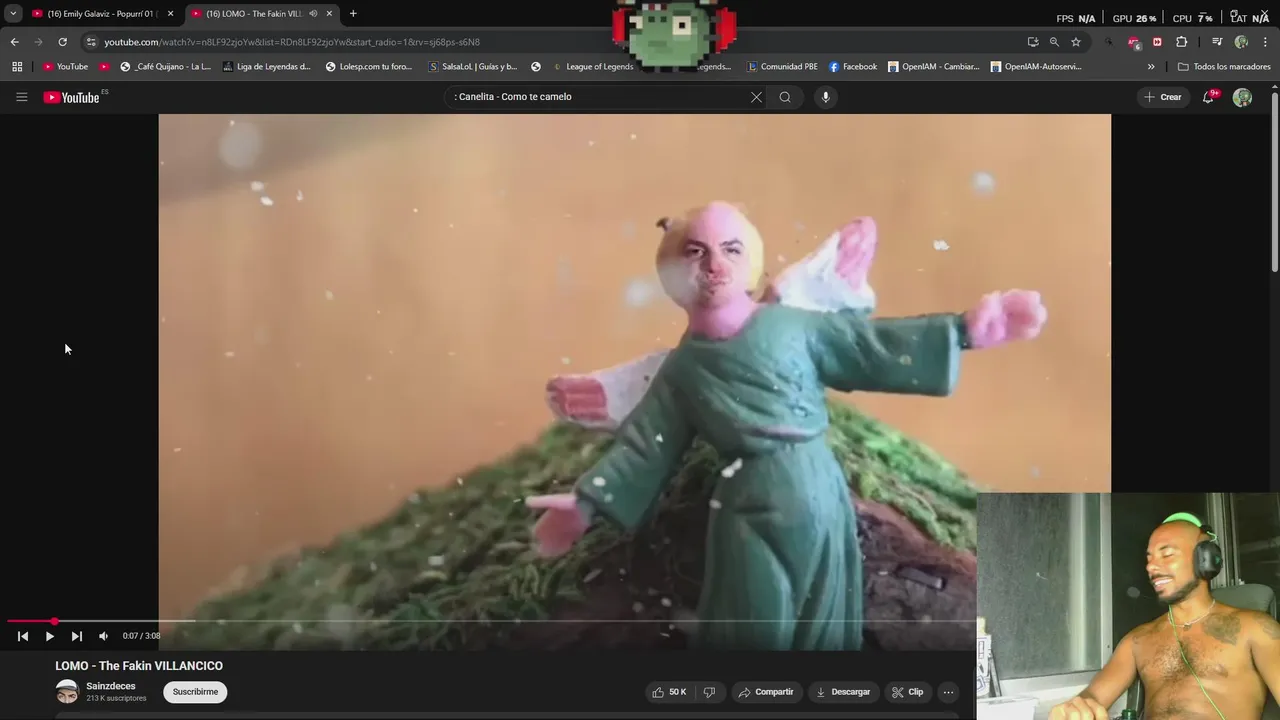Image resolution: width=1280 pixels, height=720 pixels.
Task: Close the Emily Galaviz tab
Action: click(x=170, y=14)
